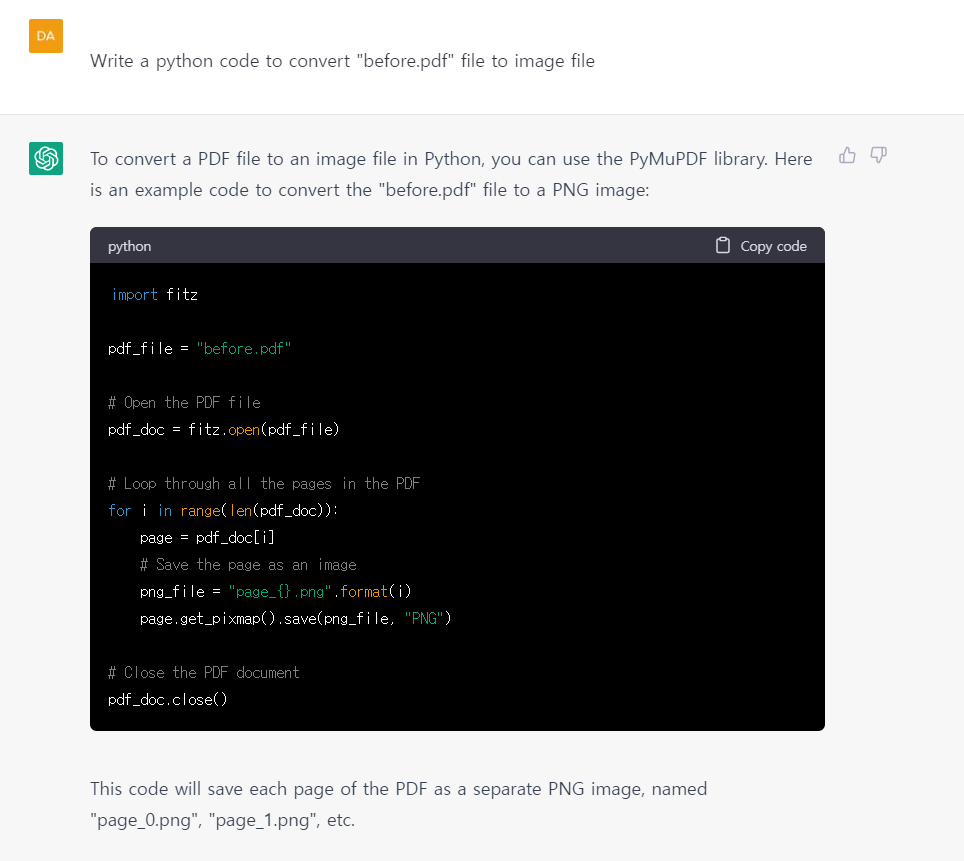Image resolution: width=964 pixels, height=861 pixels.
Task: Click the comment '# Save the page as an image'
Action: tap(248, 565)
